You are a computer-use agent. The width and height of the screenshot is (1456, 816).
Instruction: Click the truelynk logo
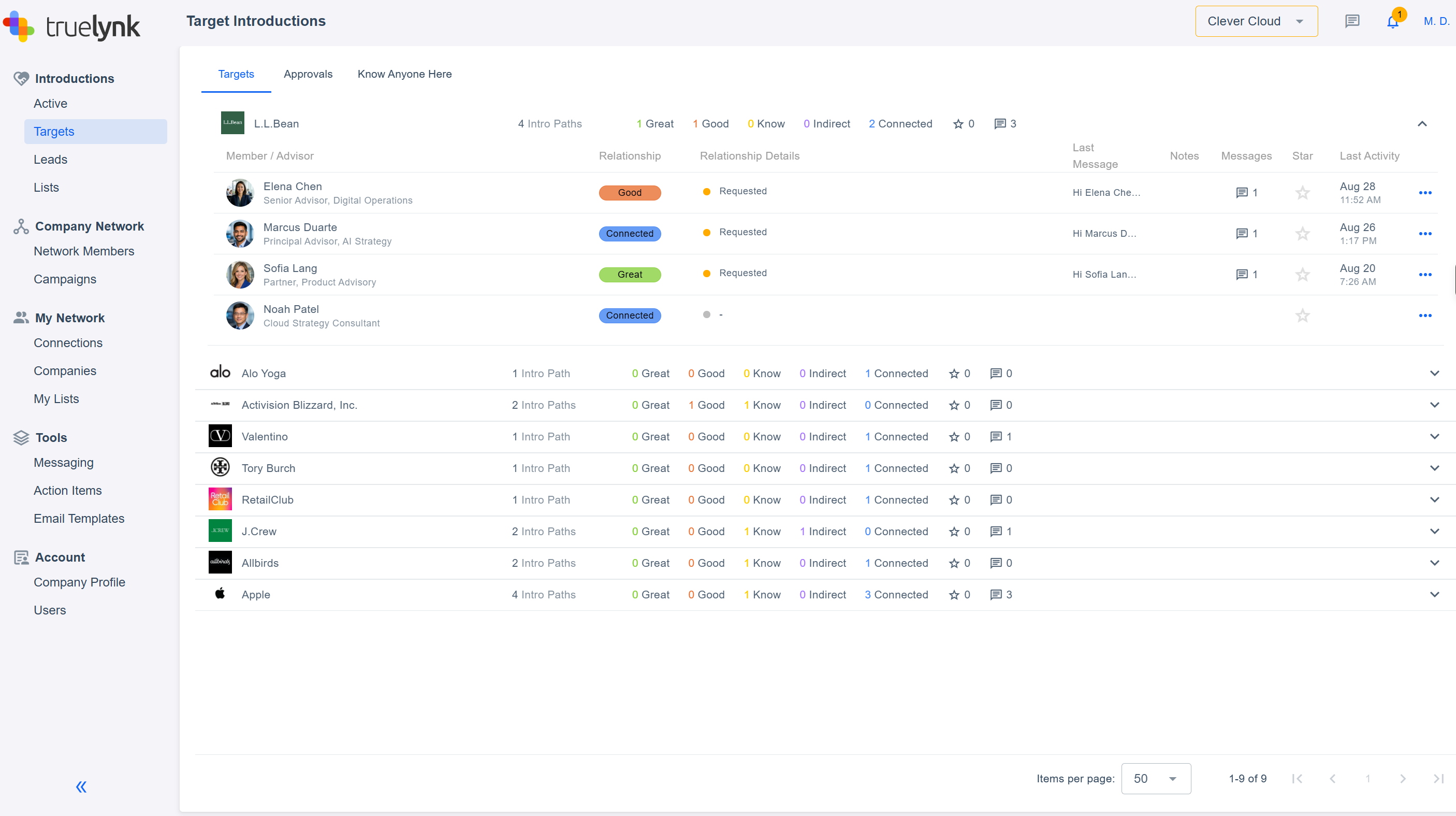pos(71,25)
